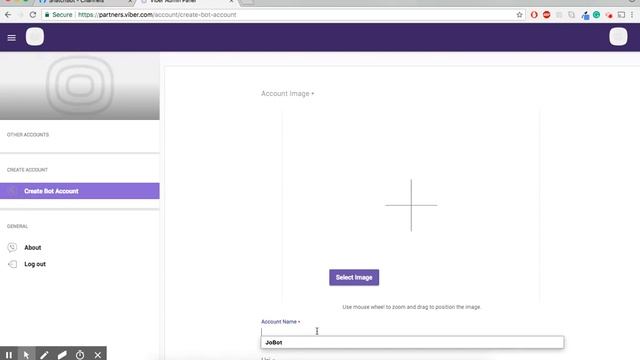Switch to the Viber Admin Panel browser tab
The image size is (640, 360).
pyautogui.click(x=186, y=2)
